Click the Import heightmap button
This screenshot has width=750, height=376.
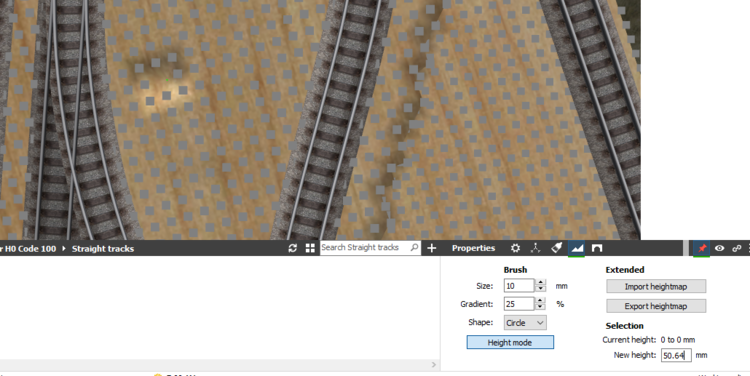tap(656, 287)
